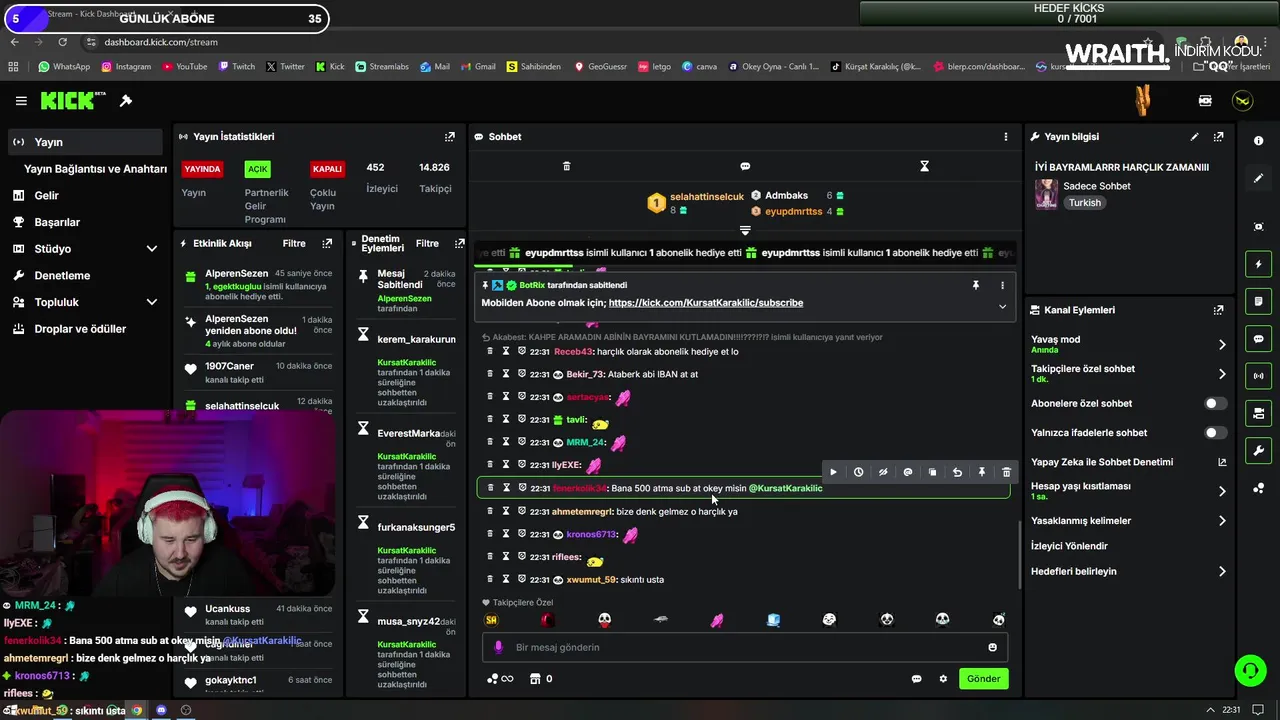
Task: Click the clock icon in the message action toolbar
Action: 858,472
